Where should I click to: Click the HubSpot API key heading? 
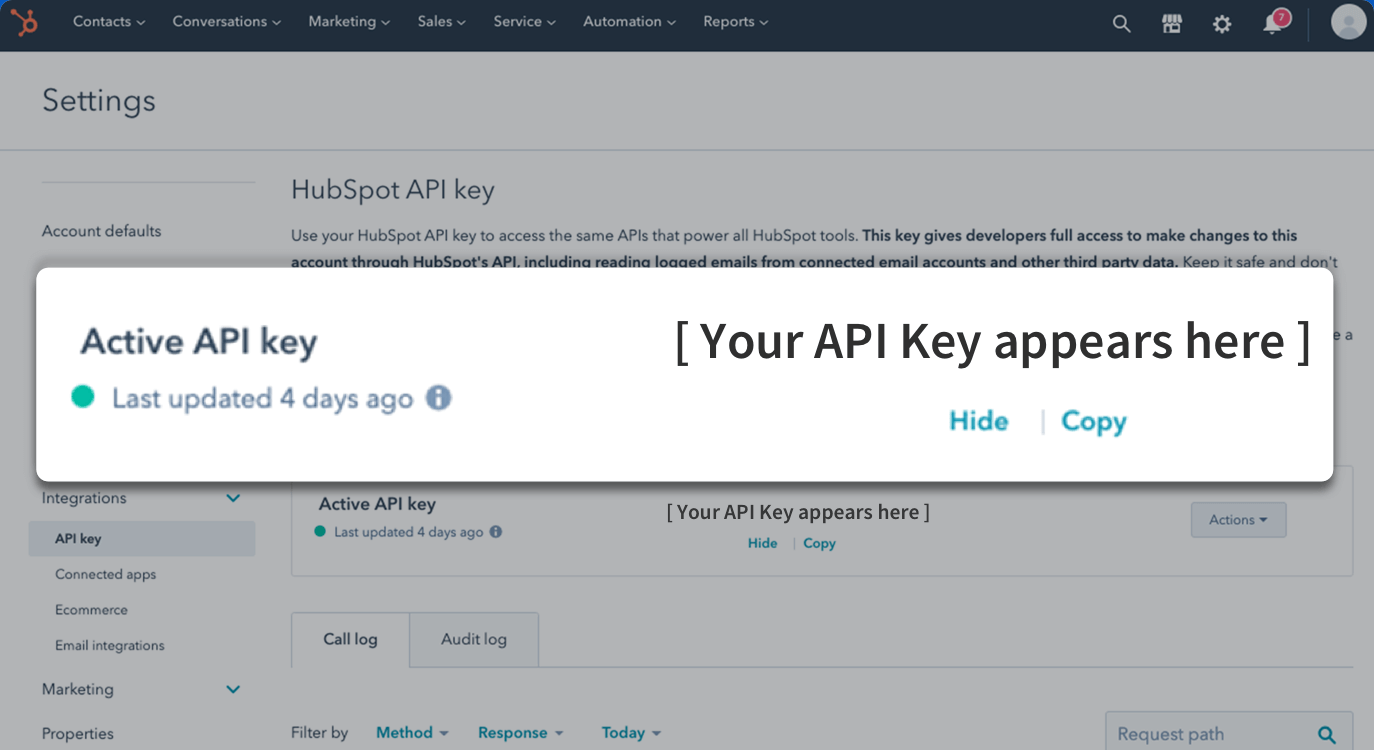[x=393, y=190]
